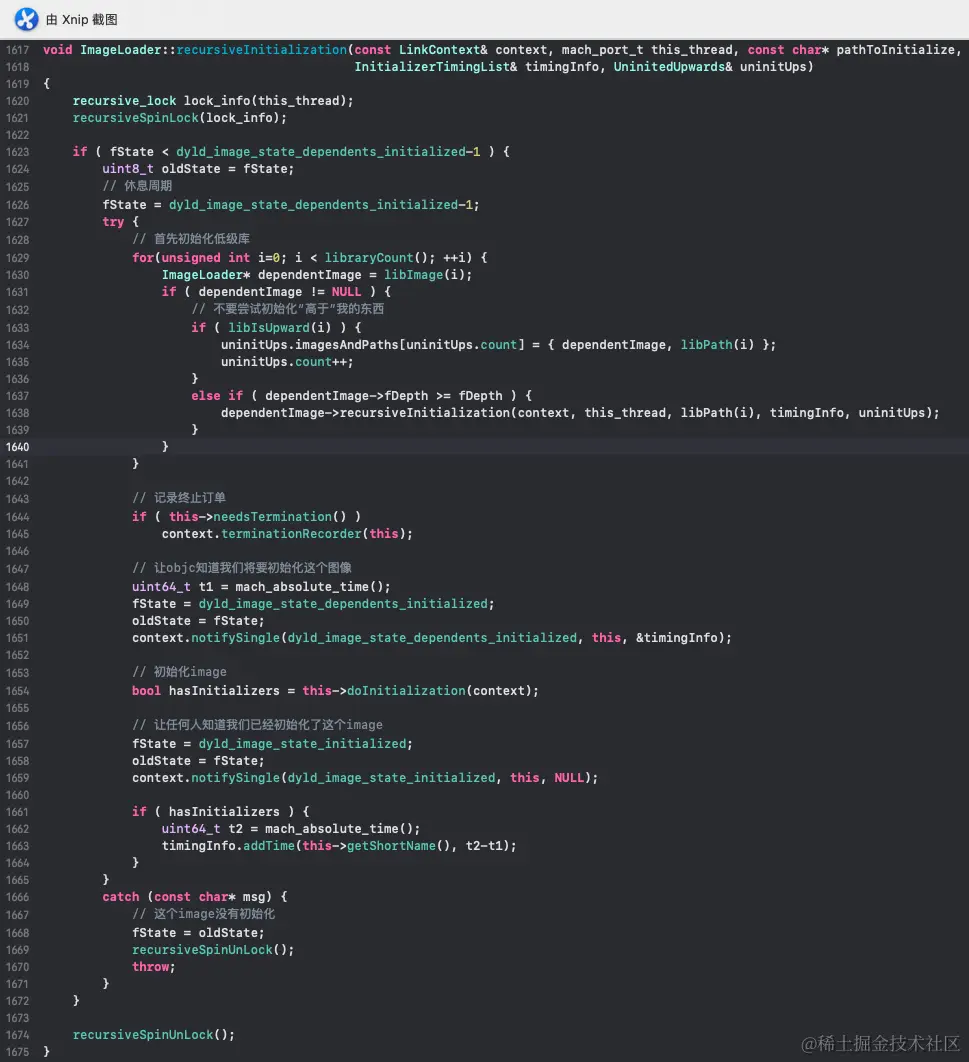This screenshot has height=1062, width=969.
Task: Click 'dyld_image_state_initialized' on line 1657
Action: pyautogui.click(x=302, y=744)
